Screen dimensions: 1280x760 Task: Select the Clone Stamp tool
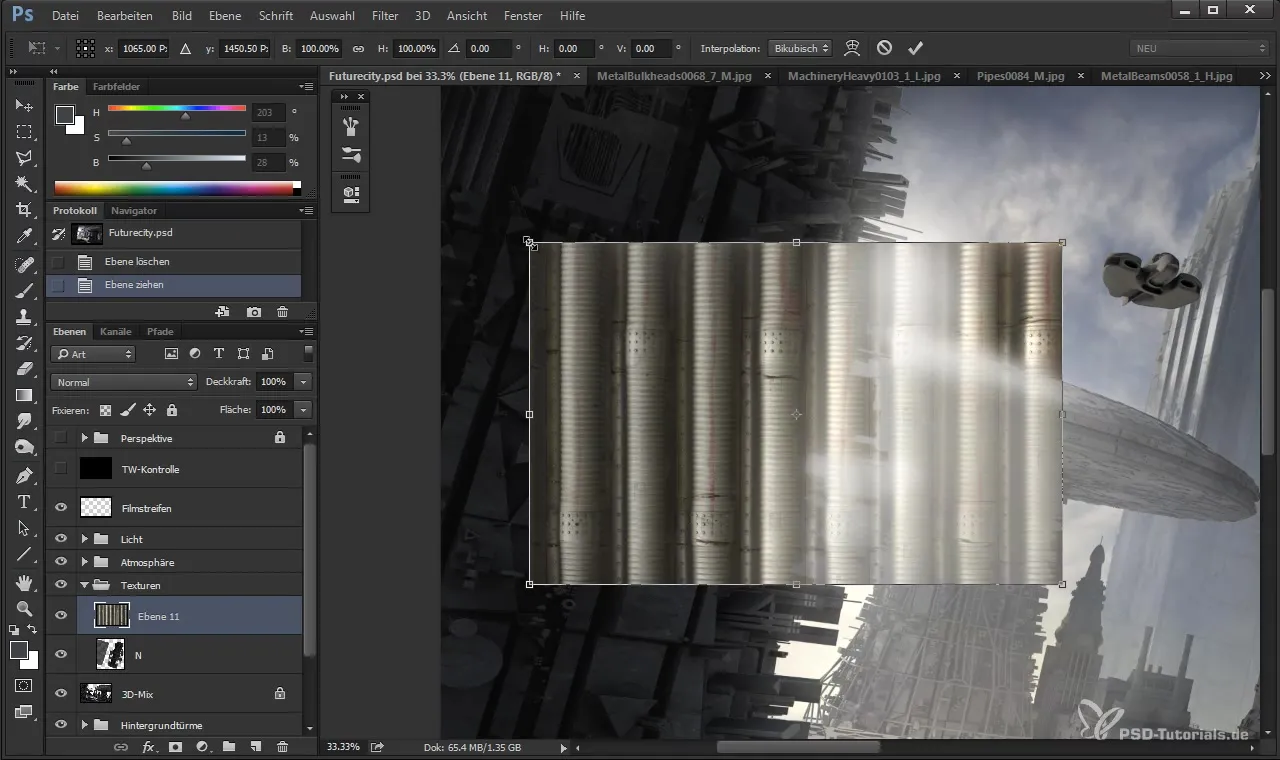click(x=24, y=316)
